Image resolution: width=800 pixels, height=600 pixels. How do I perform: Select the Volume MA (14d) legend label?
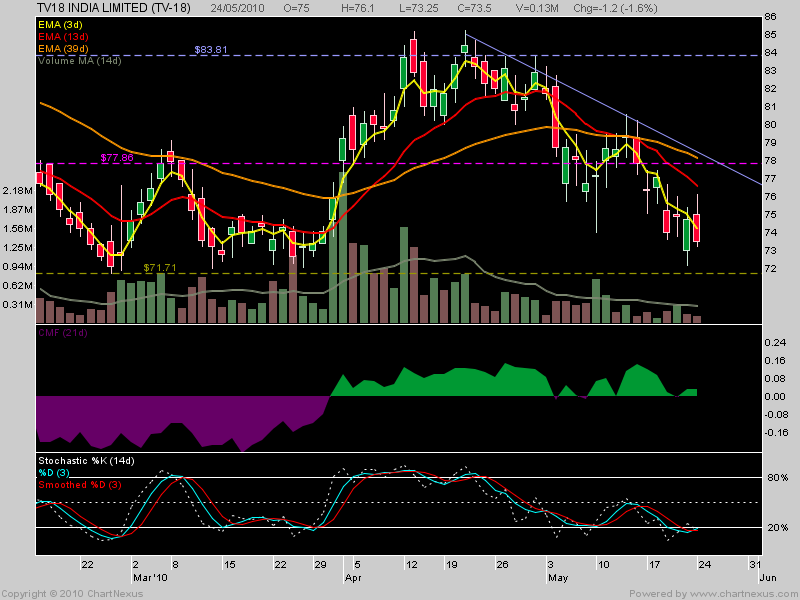pos(80,61)
